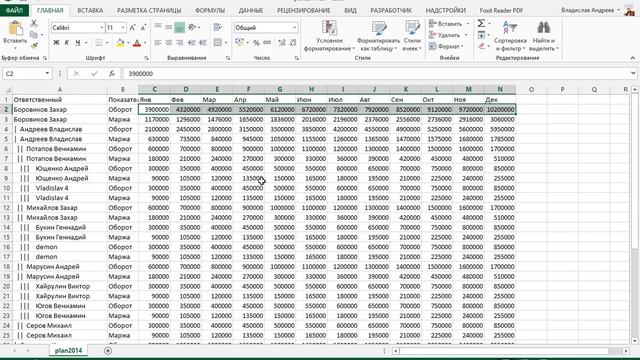Collapse the ribbon with the arrow
Viewport: 640px width, 360px height.
click(x=633, y=58)
